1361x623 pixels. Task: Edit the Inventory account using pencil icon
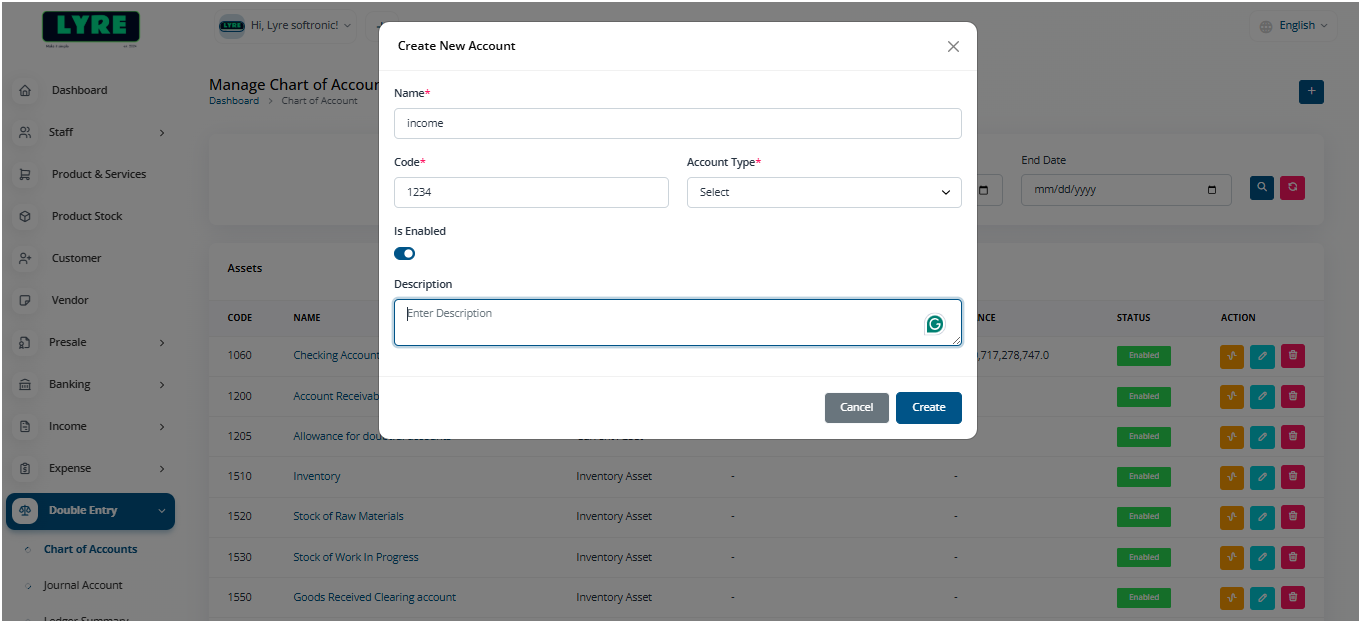click(1262, 476)
